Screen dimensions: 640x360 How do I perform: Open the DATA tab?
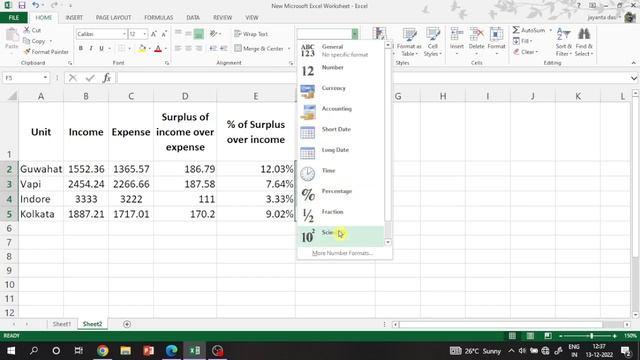193,18
